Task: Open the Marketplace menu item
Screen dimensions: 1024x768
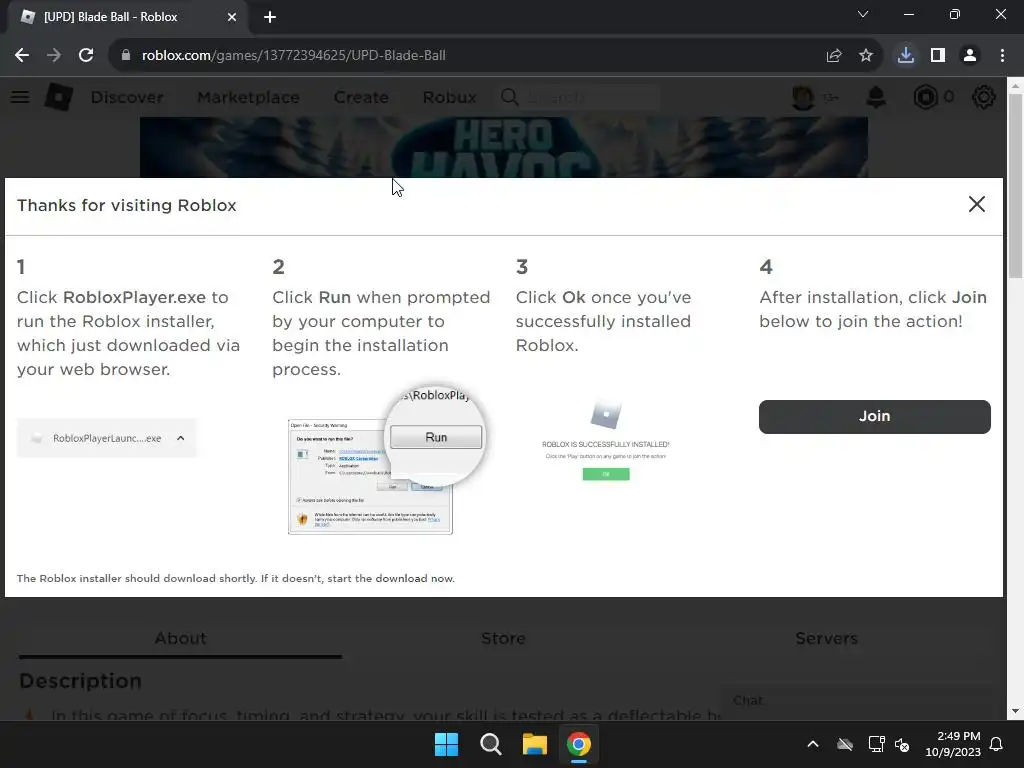Action: click(248, 97)
